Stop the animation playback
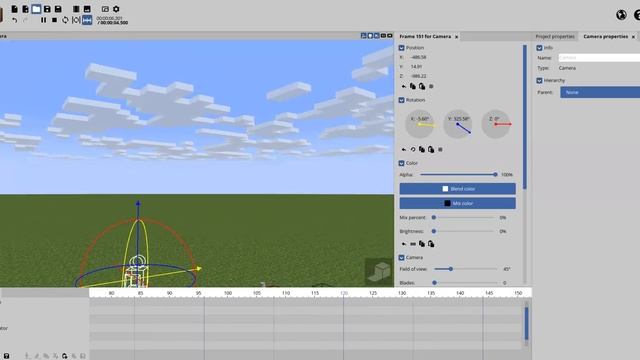This screenshot has height=360, width=640. click(x=54, y=20)
